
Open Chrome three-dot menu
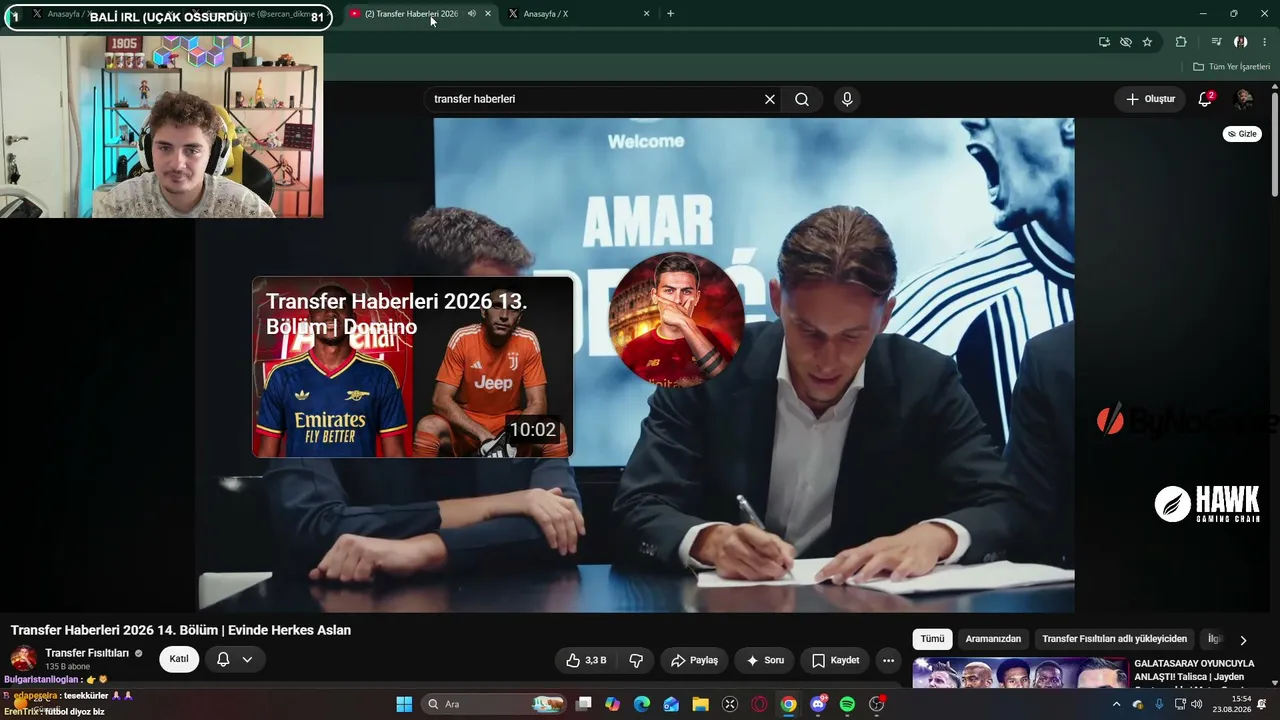1265,42
